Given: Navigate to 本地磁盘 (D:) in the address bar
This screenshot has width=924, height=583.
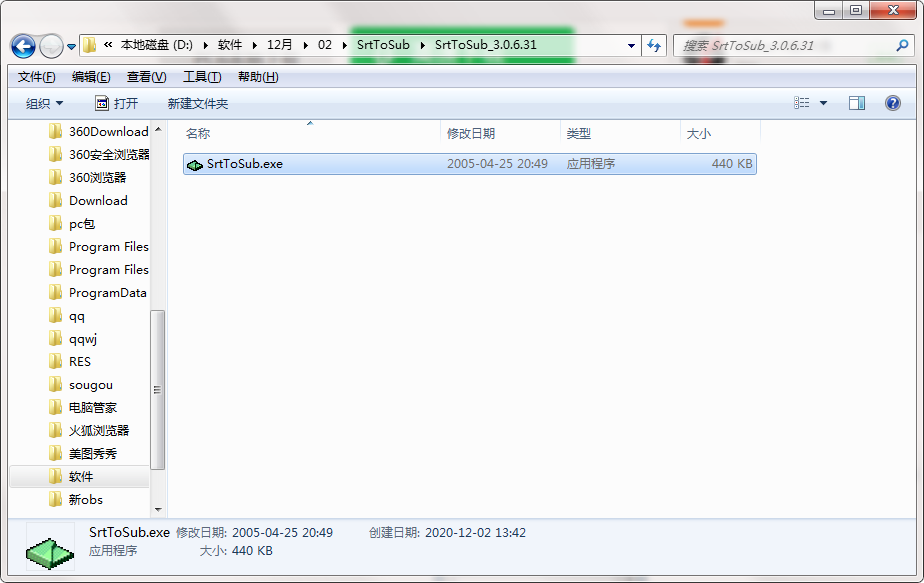Looking at the screenshot, I should pos(157,45).
